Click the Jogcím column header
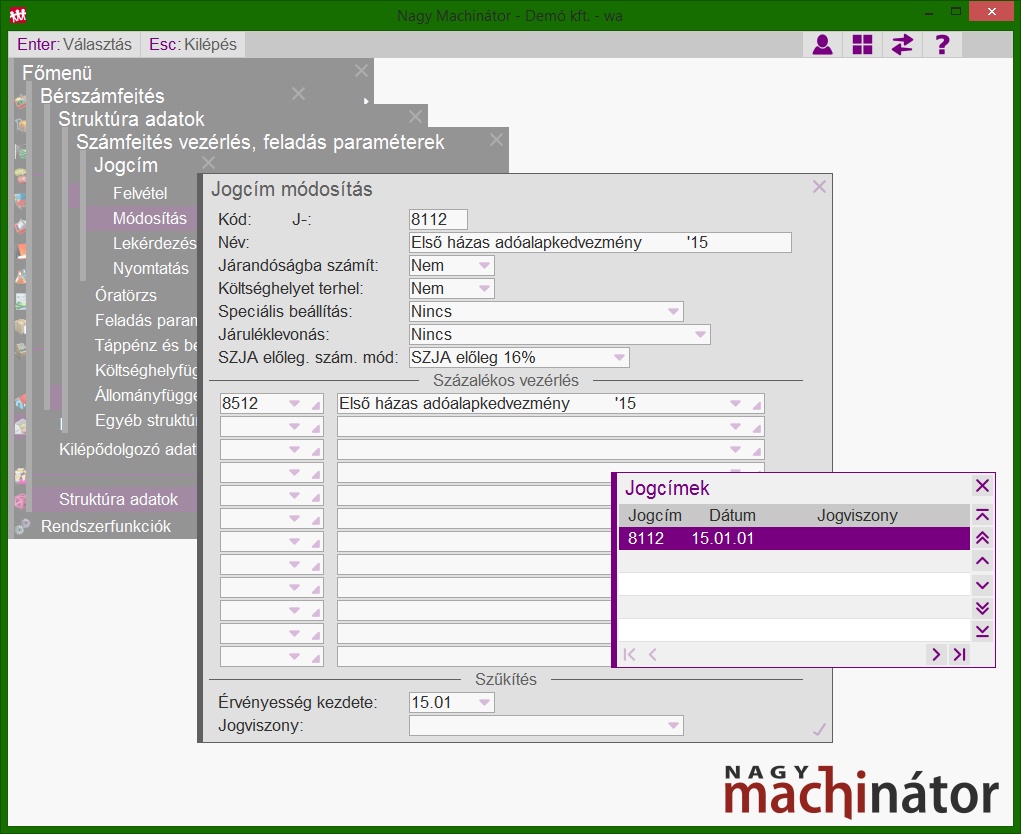The image size is (1021, 834). tap(654, 516)
